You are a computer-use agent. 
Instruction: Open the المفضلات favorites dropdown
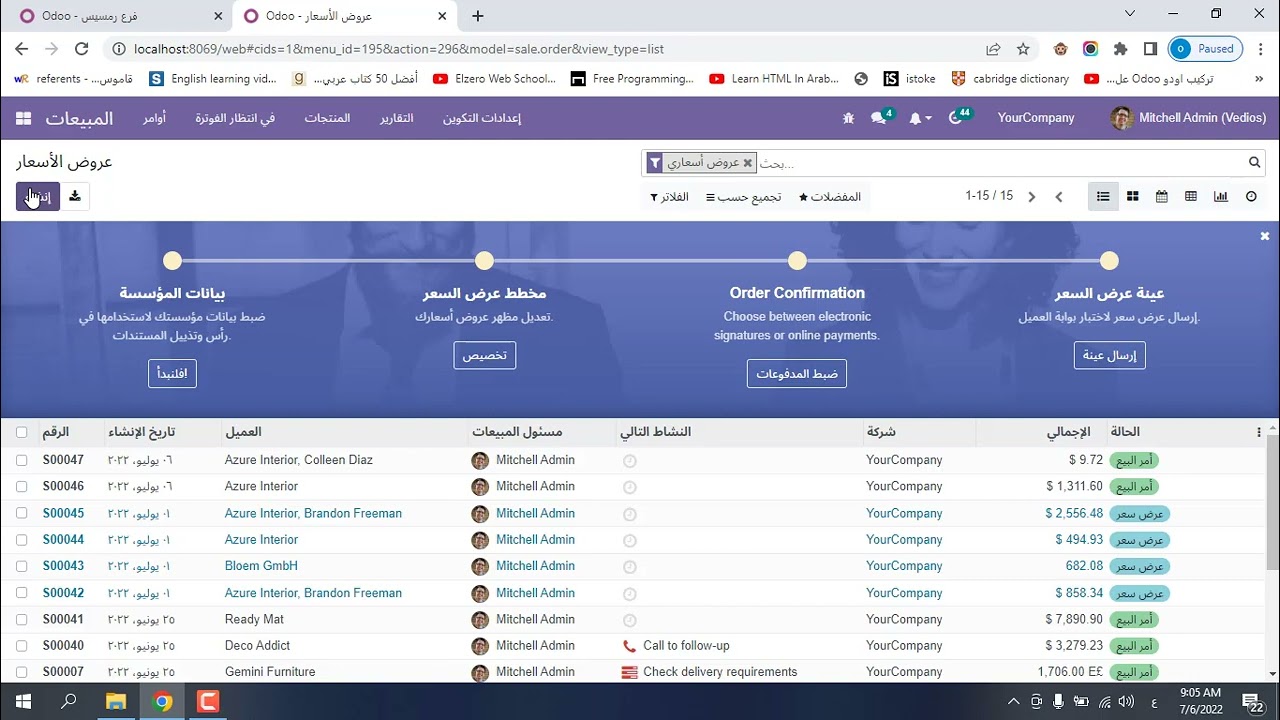[x=830, y=197]
